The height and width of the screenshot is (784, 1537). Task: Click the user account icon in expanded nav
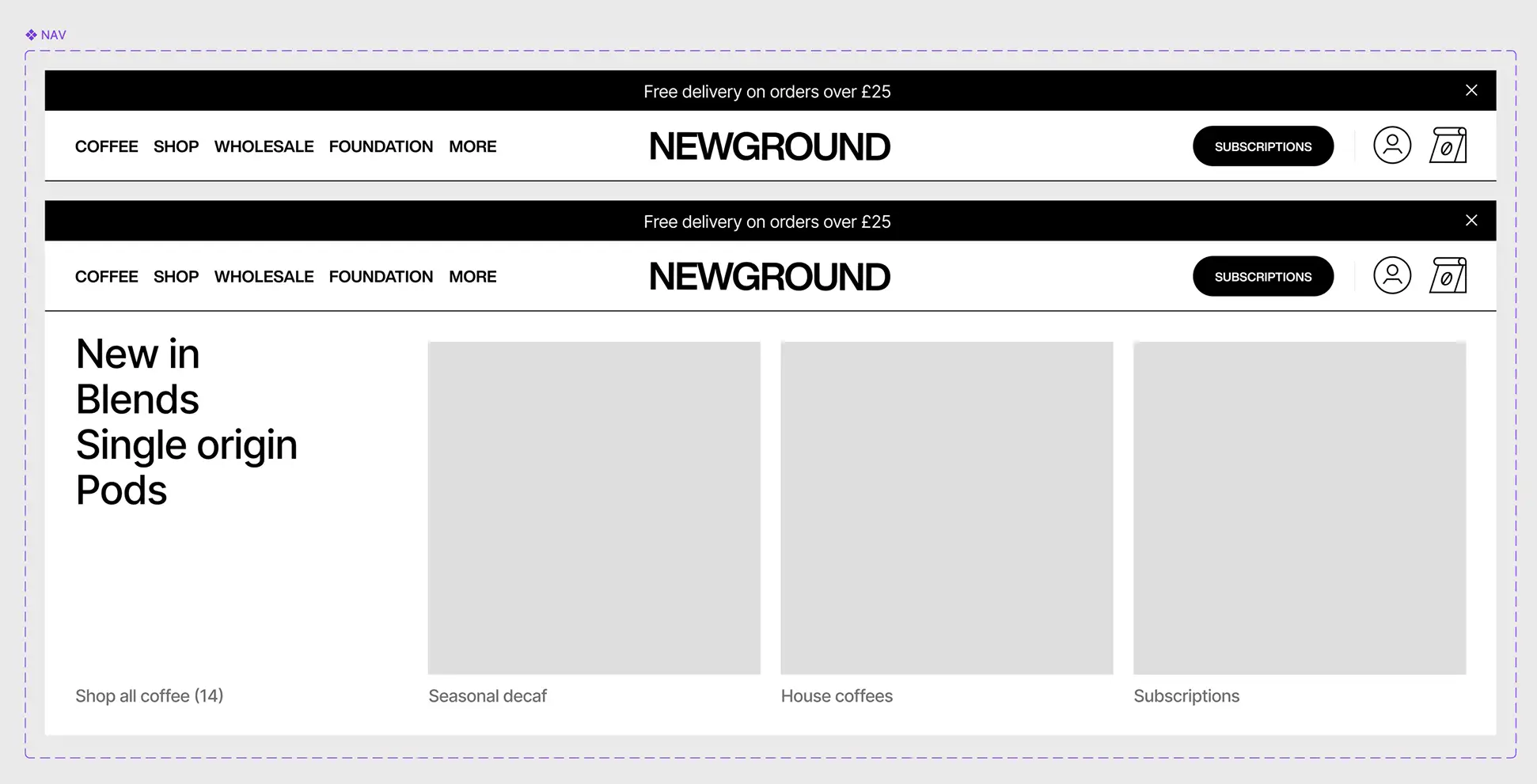(1391, 276)
